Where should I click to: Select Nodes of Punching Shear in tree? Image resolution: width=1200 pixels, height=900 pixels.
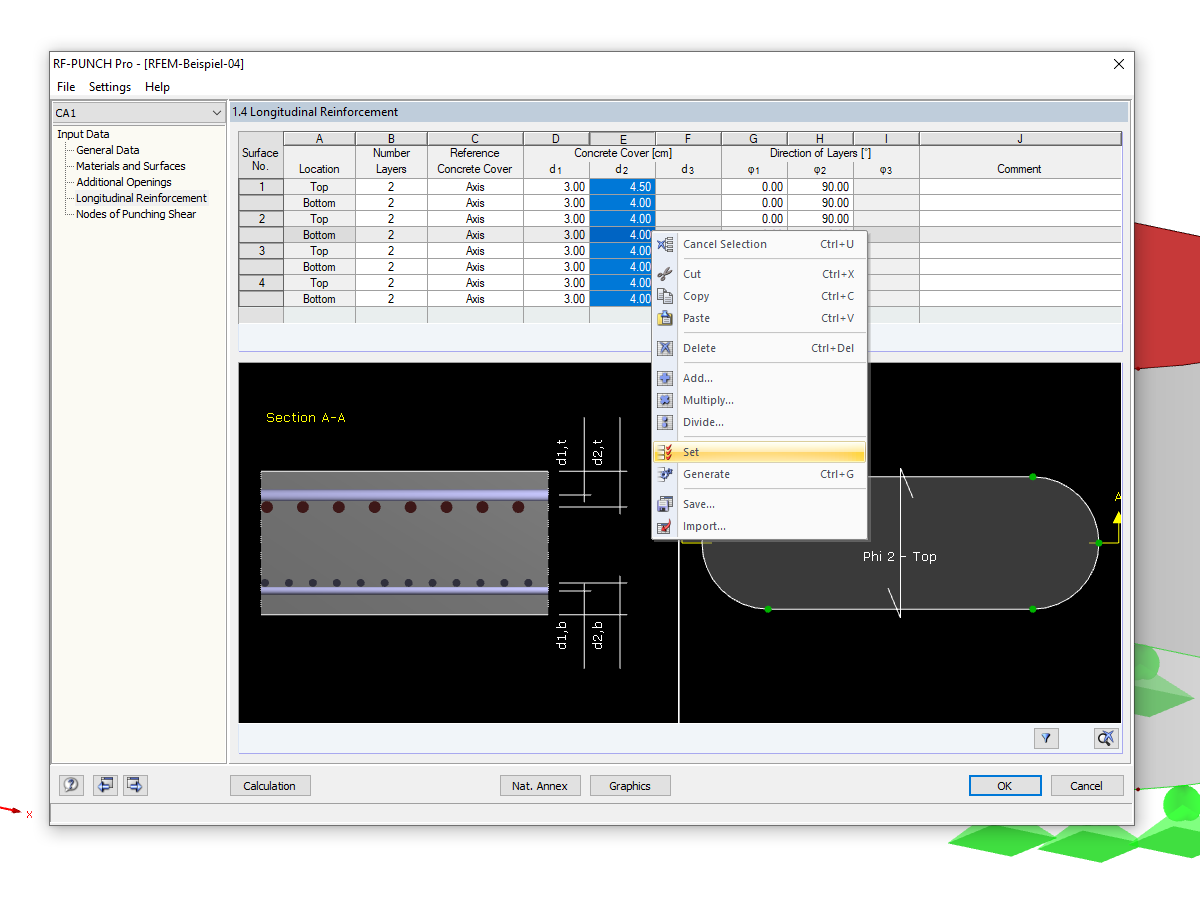pyautogui.click(x=136, y=214)
